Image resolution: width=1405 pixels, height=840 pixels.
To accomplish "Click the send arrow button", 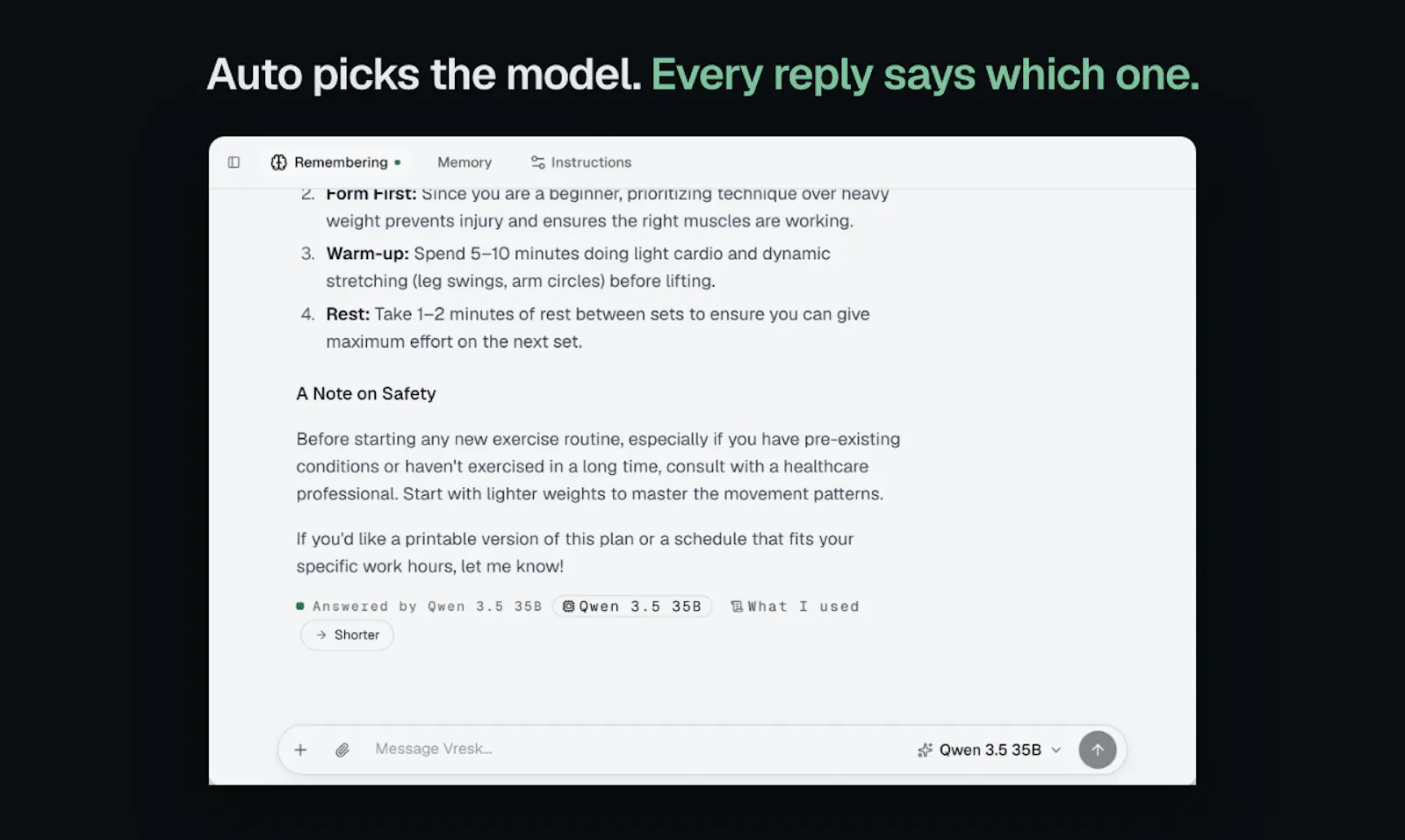I will pos(1098,750).
